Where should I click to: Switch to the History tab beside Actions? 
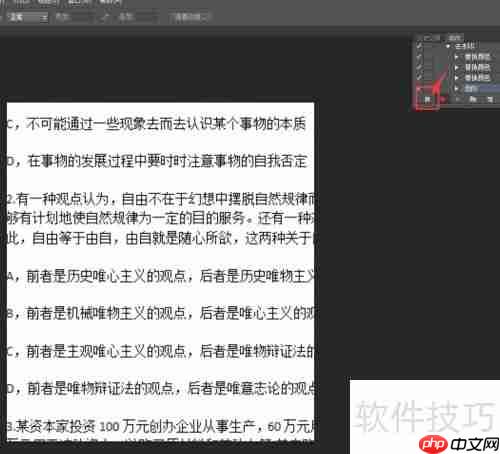tap(428, 38)
